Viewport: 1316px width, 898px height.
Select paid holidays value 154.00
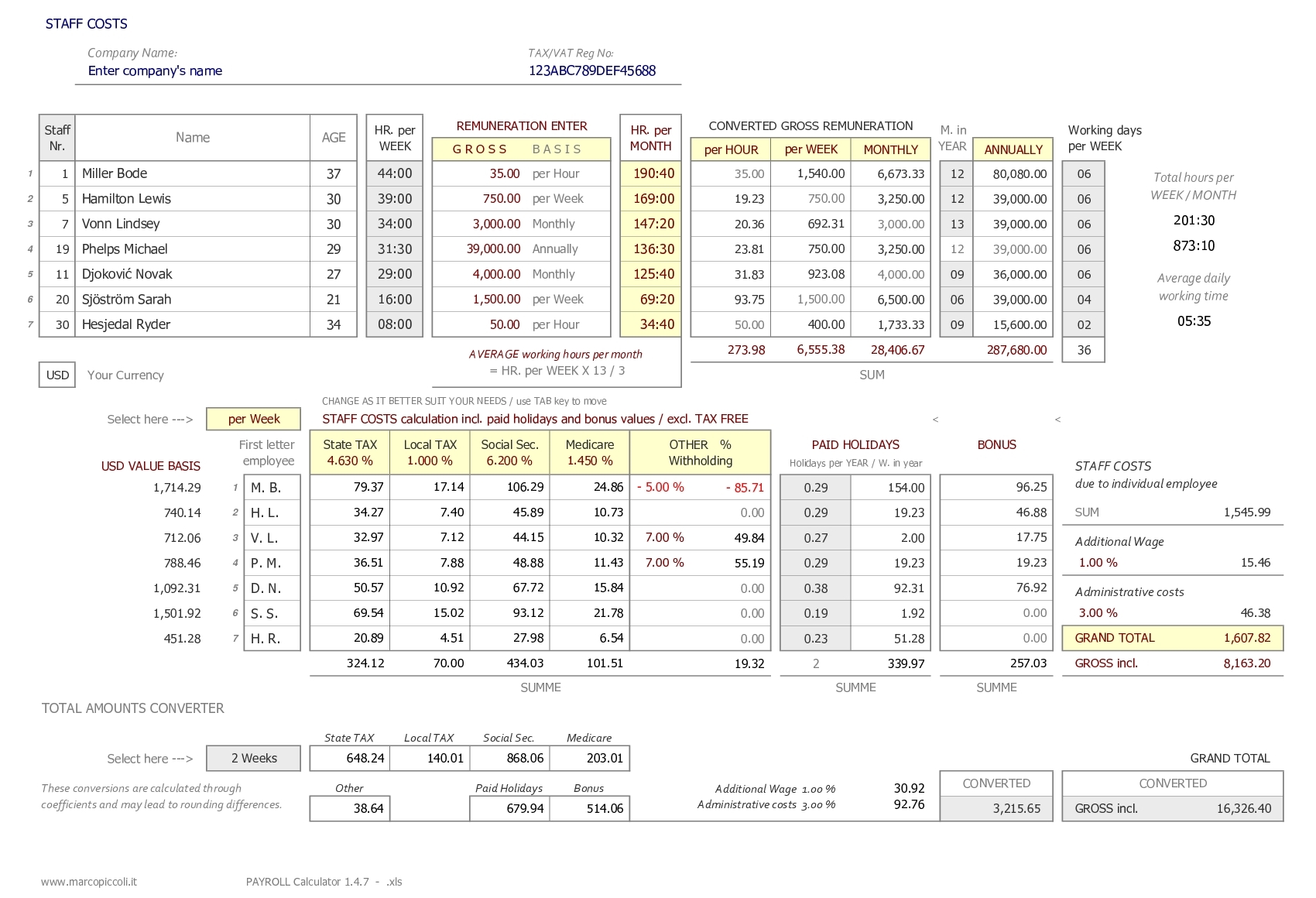(891, 488)
